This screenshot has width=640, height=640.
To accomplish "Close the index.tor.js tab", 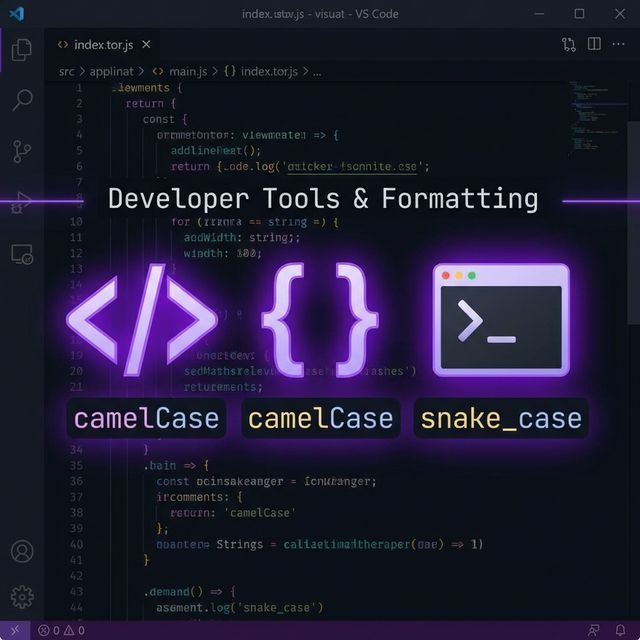I will [x=146, y=45].
